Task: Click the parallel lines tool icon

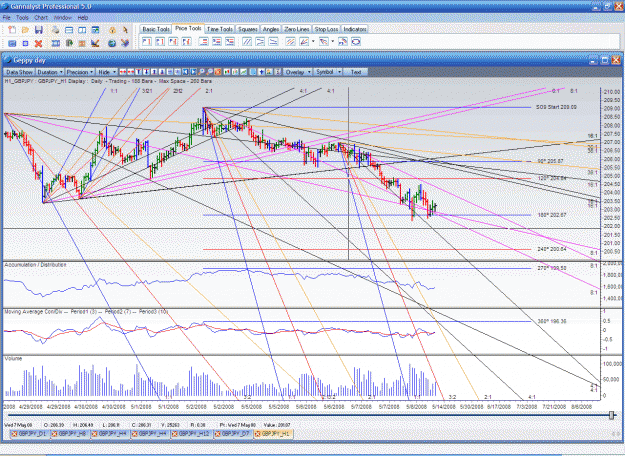Action: 247,41
